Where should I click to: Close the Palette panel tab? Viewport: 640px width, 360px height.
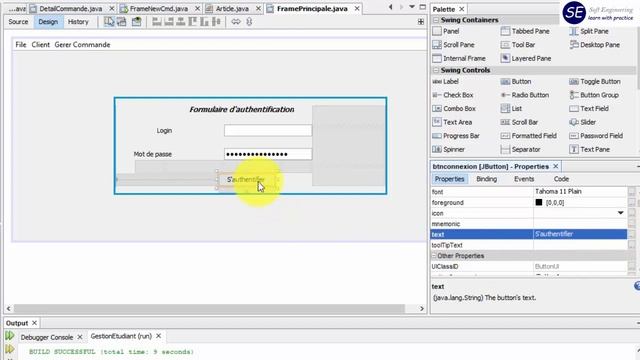coord(462,9)
